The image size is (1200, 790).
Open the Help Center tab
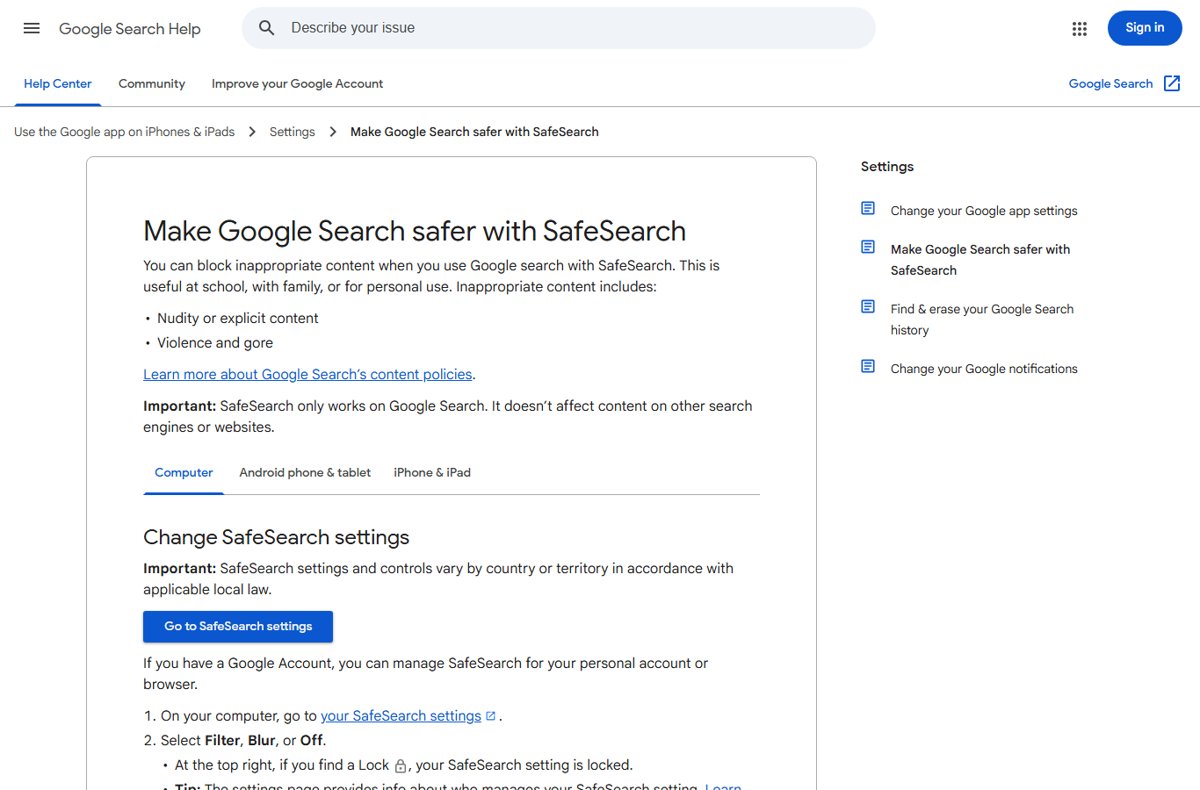[58, 84]
